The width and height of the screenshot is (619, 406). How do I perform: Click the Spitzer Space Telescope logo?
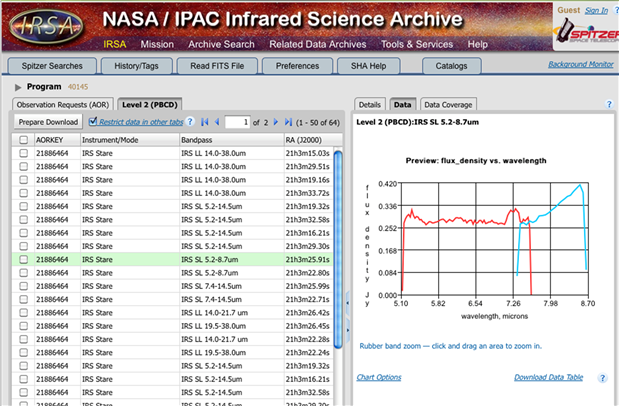point(586,33)
